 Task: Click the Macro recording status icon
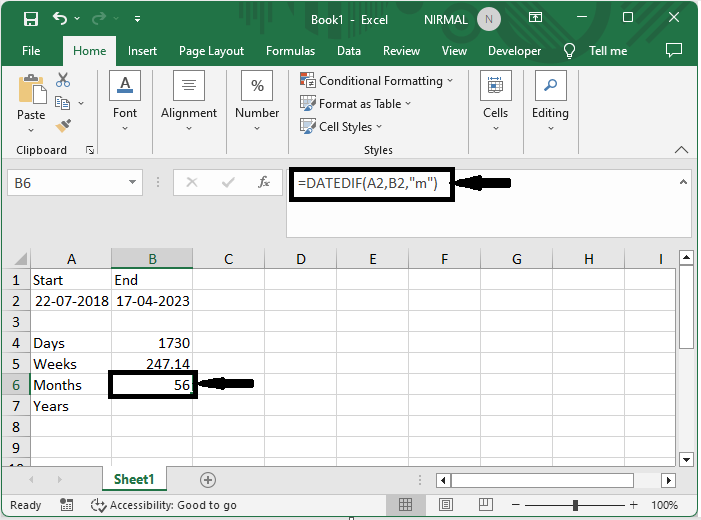[66, 505]
